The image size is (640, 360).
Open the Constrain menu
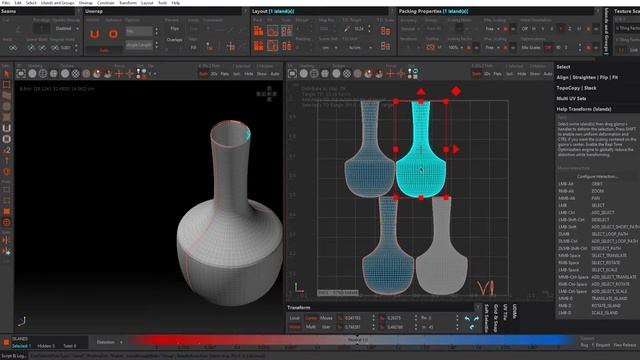click(106, 3)
